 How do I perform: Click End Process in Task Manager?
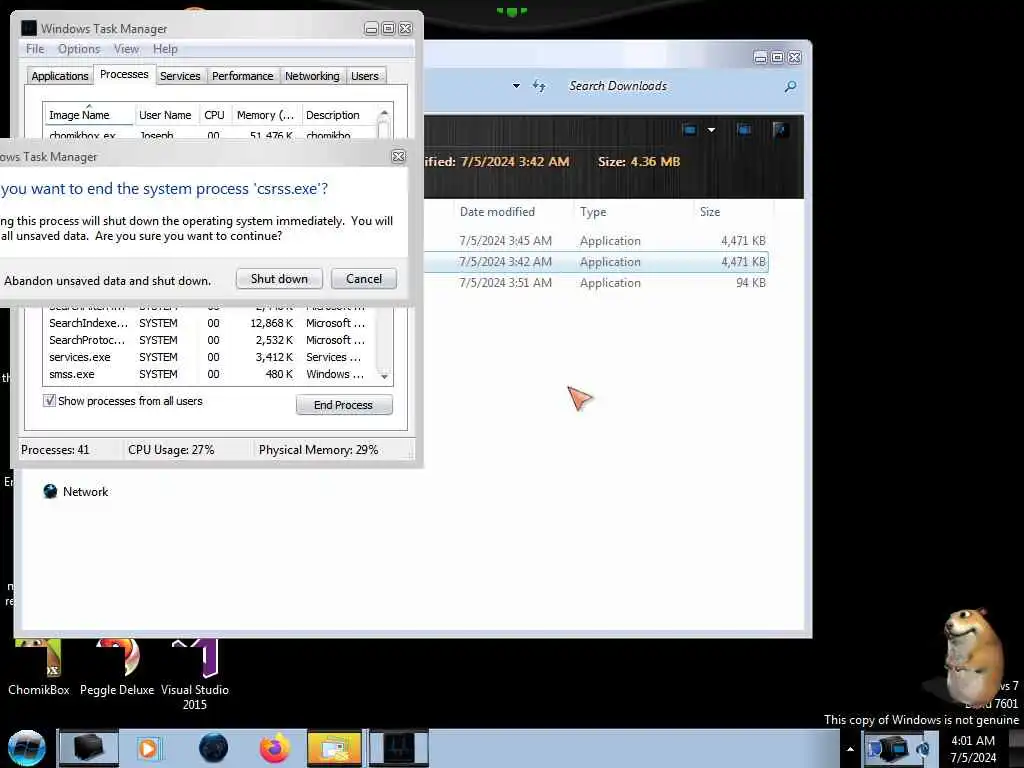pyautogui.click(x=344, y=405)
